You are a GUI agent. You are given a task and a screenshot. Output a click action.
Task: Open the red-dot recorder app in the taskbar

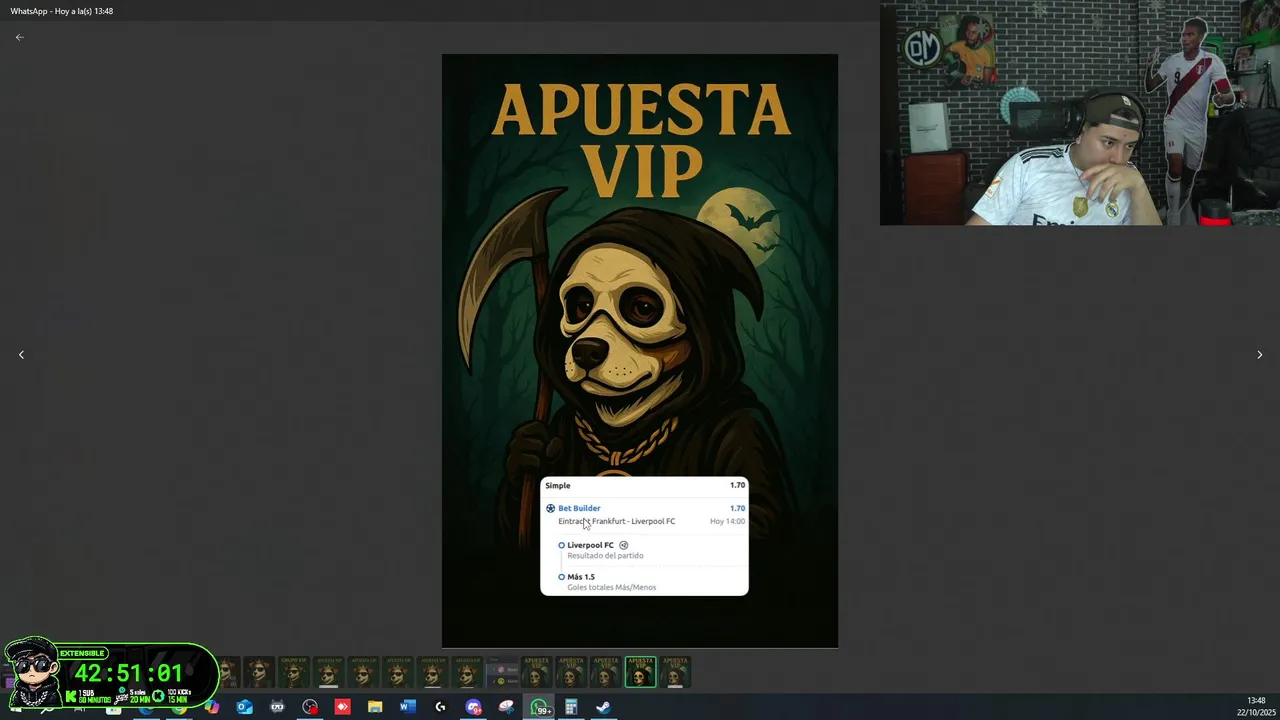310,707
